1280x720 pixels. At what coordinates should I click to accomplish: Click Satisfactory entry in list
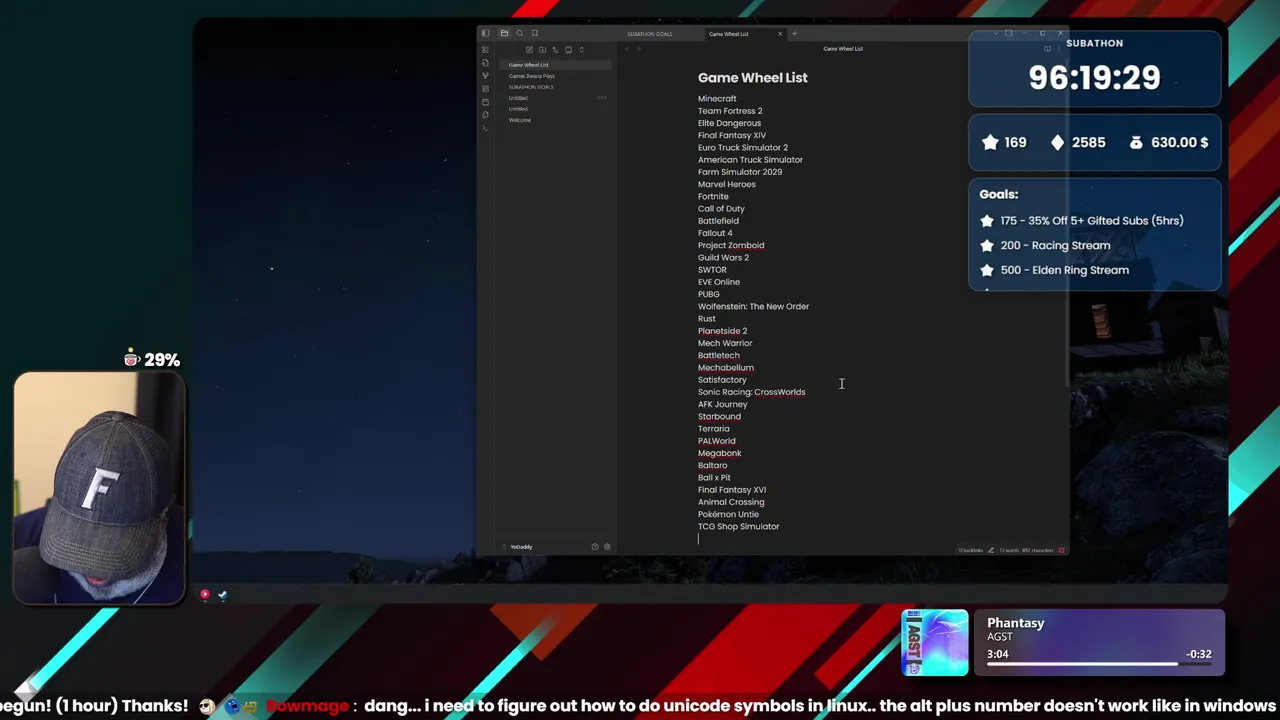722,380
